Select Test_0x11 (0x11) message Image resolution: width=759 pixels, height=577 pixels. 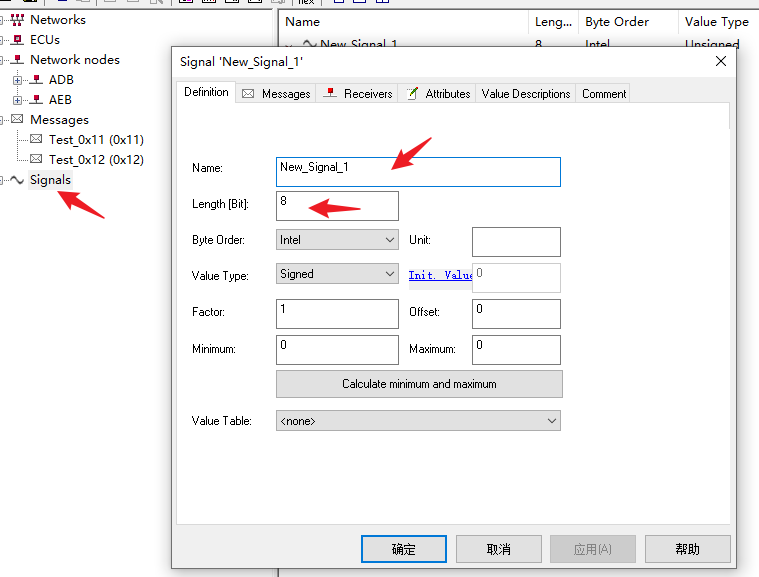coord(96,139)
